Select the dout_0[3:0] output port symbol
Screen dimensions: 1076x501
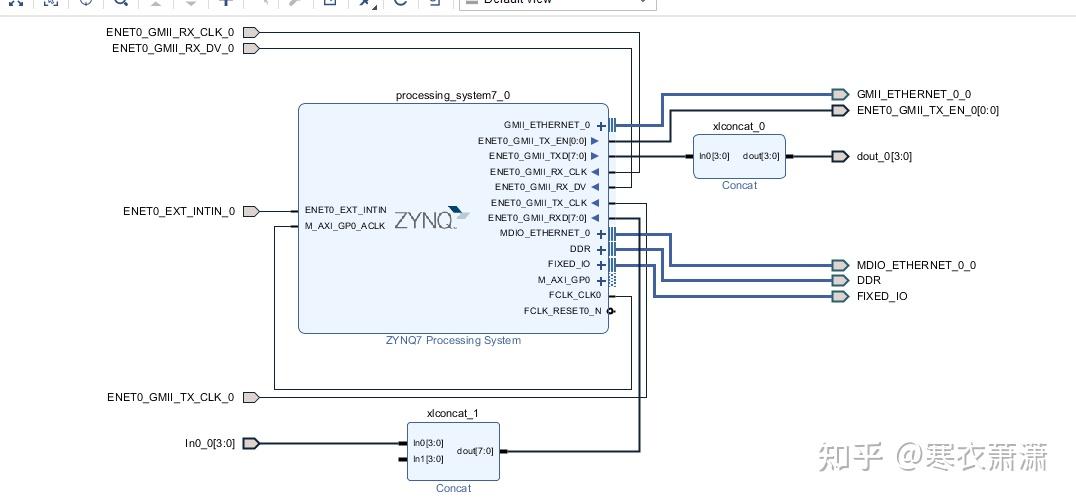(x=840, y=156)
